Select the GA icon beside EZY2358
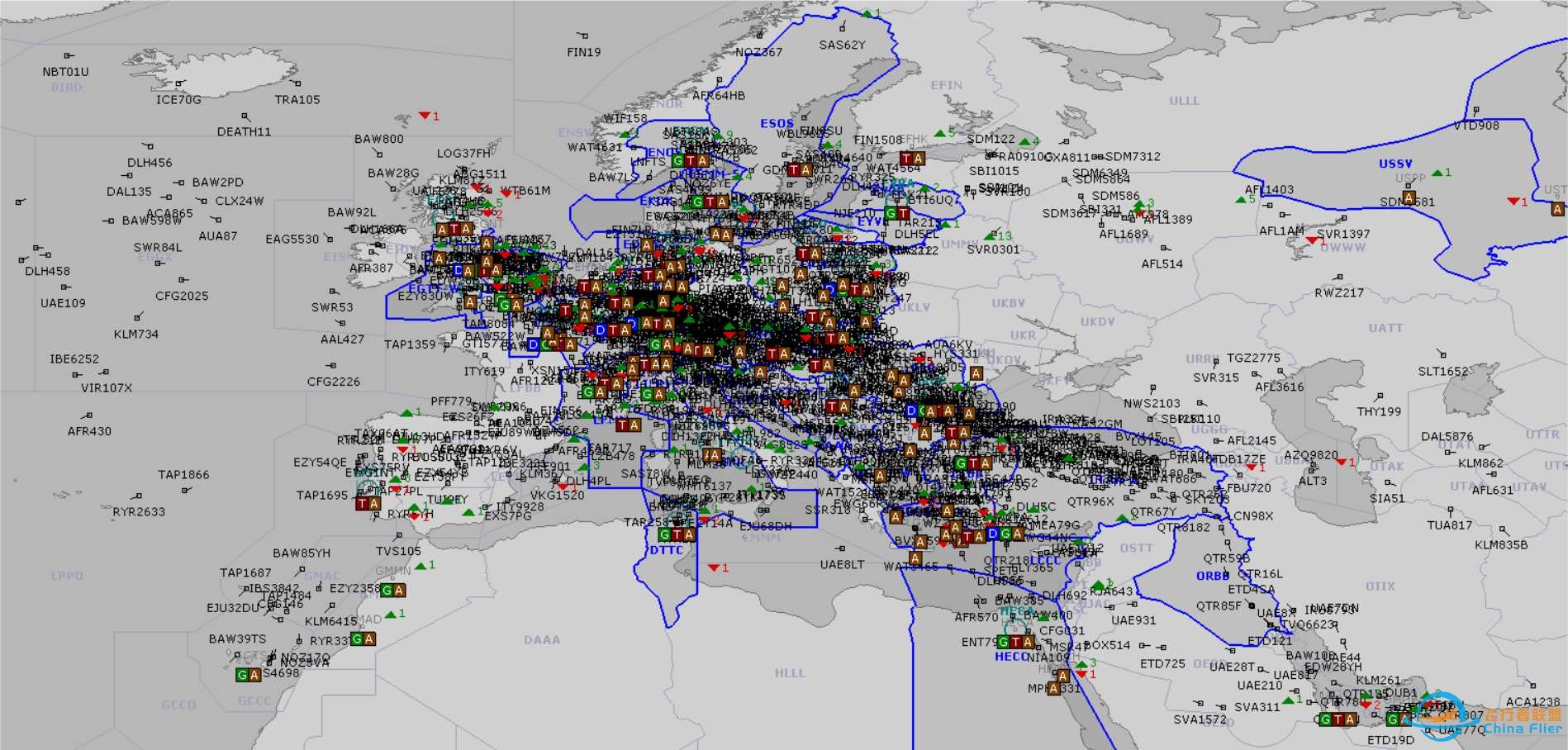This screenshot has width=1568, height=750. [392, 590]
